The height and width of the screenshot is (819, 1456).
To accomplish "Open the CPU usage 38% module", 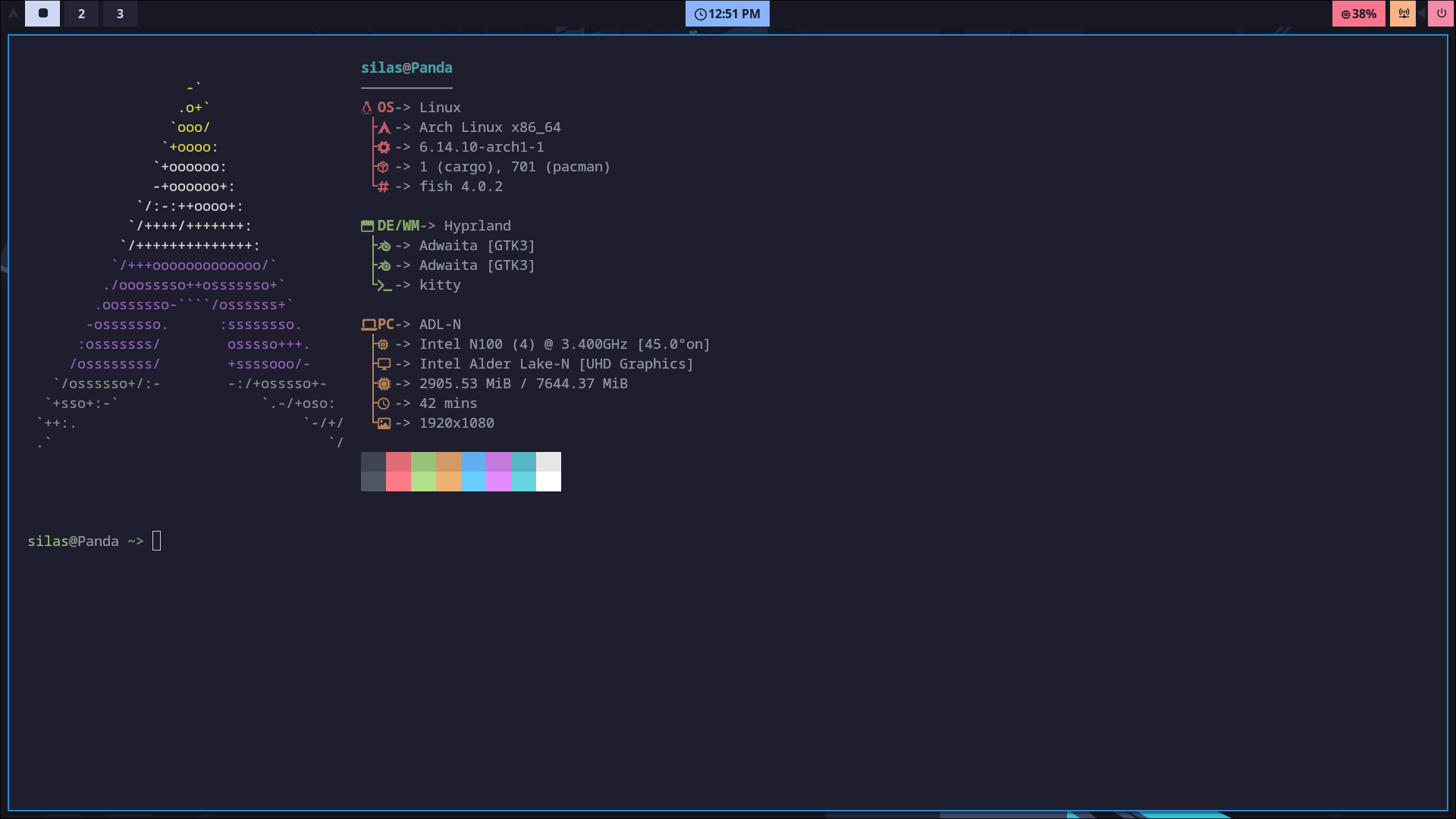I will click(1358, 14).
